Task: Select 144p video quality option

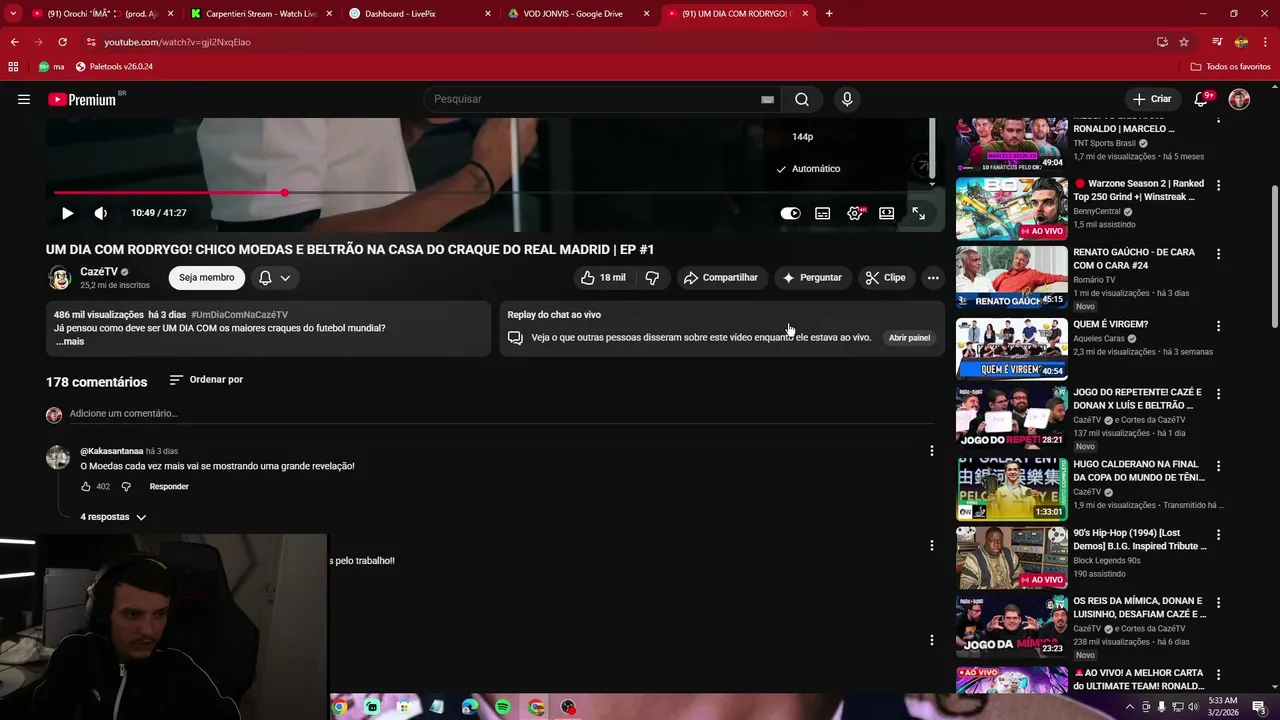Action: point(802,137)
